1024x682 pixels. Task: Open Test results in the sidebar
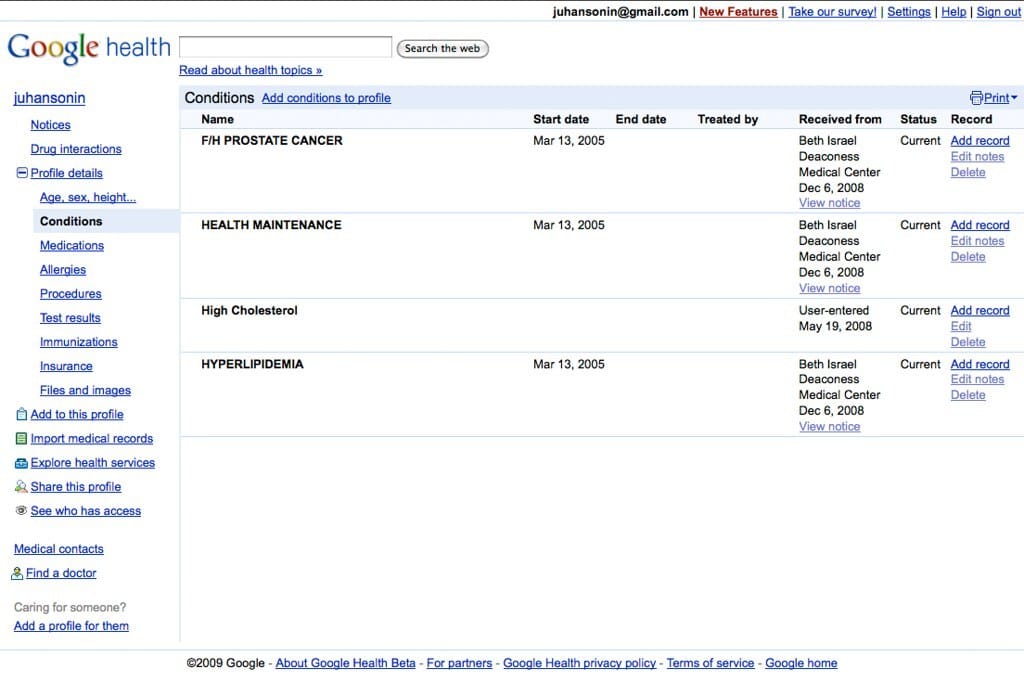(70, 318)
